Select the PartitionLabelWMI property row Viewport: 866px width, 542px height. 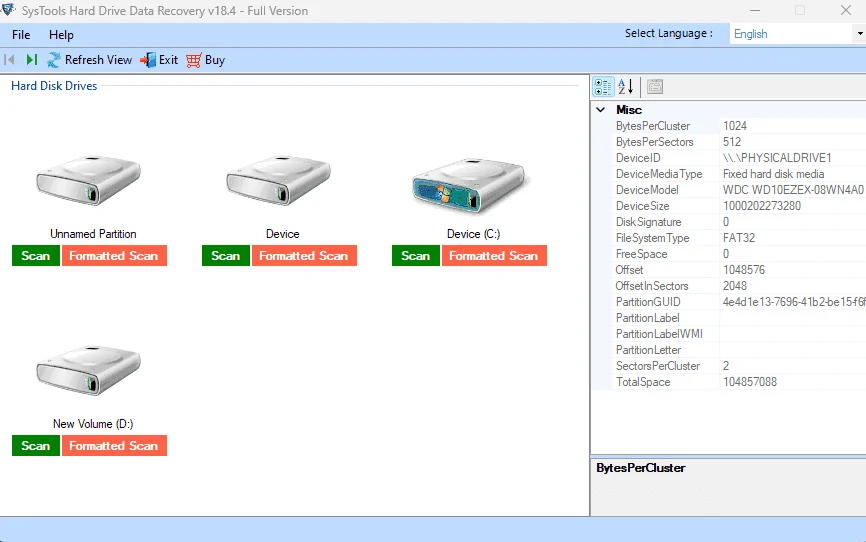coord(738,334)
